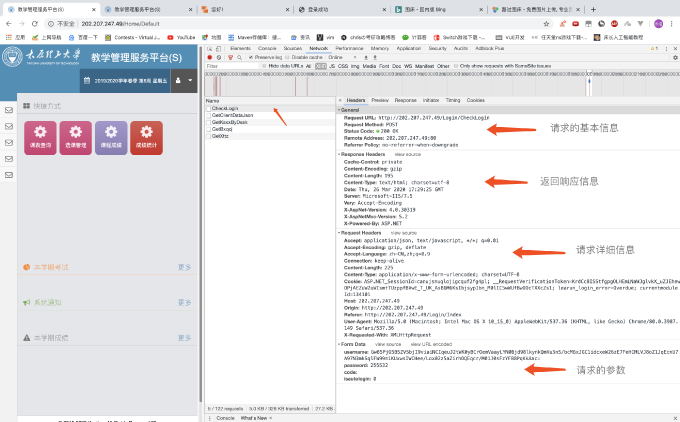This screenshot has width=680, height=422.
Task: Switch to the Console panel
Action: [x=267, y=49]
